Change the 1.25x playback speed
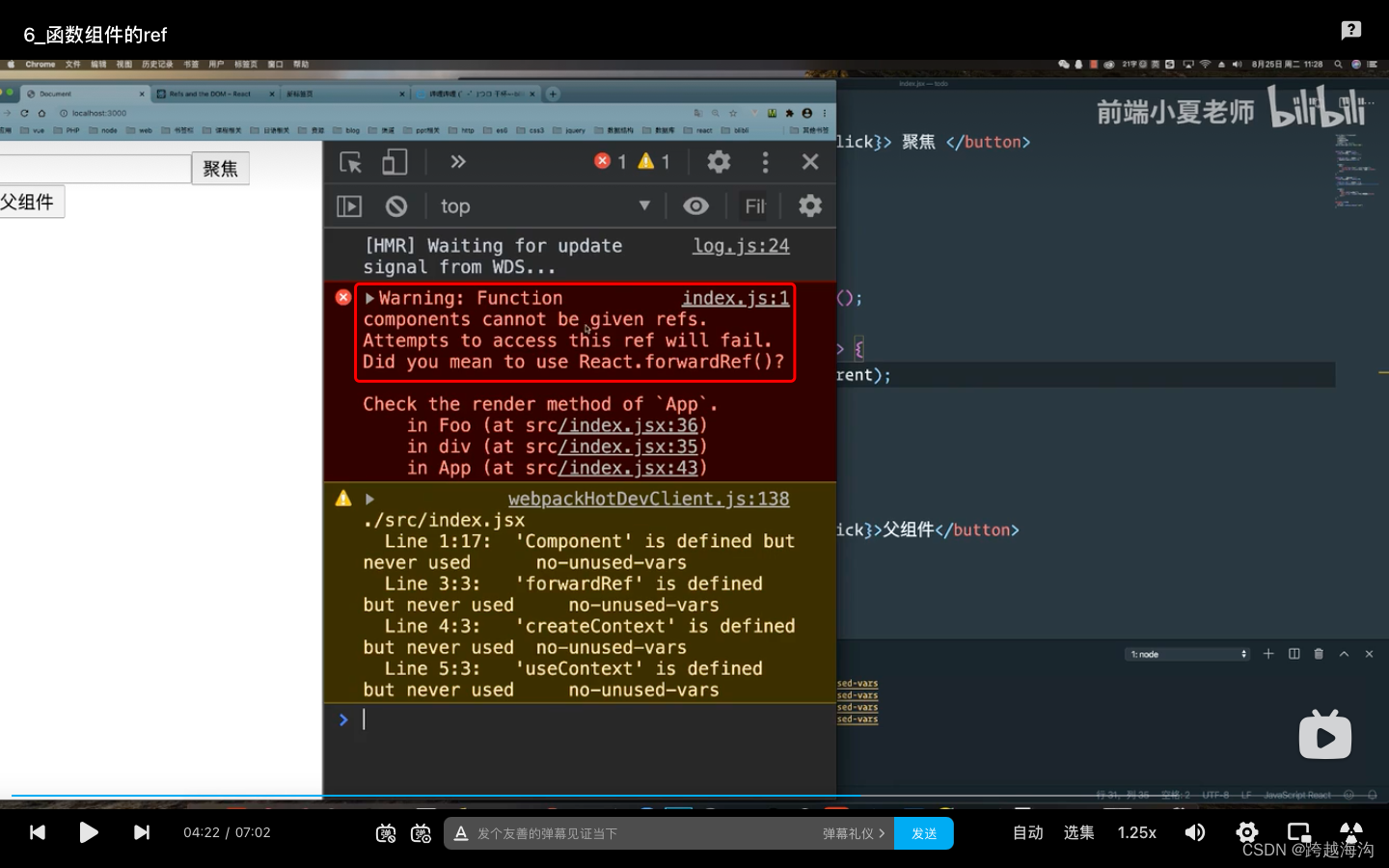The height and width of the screenshot is (868, 1389). pyautogui.click(x=1137, y=832)
